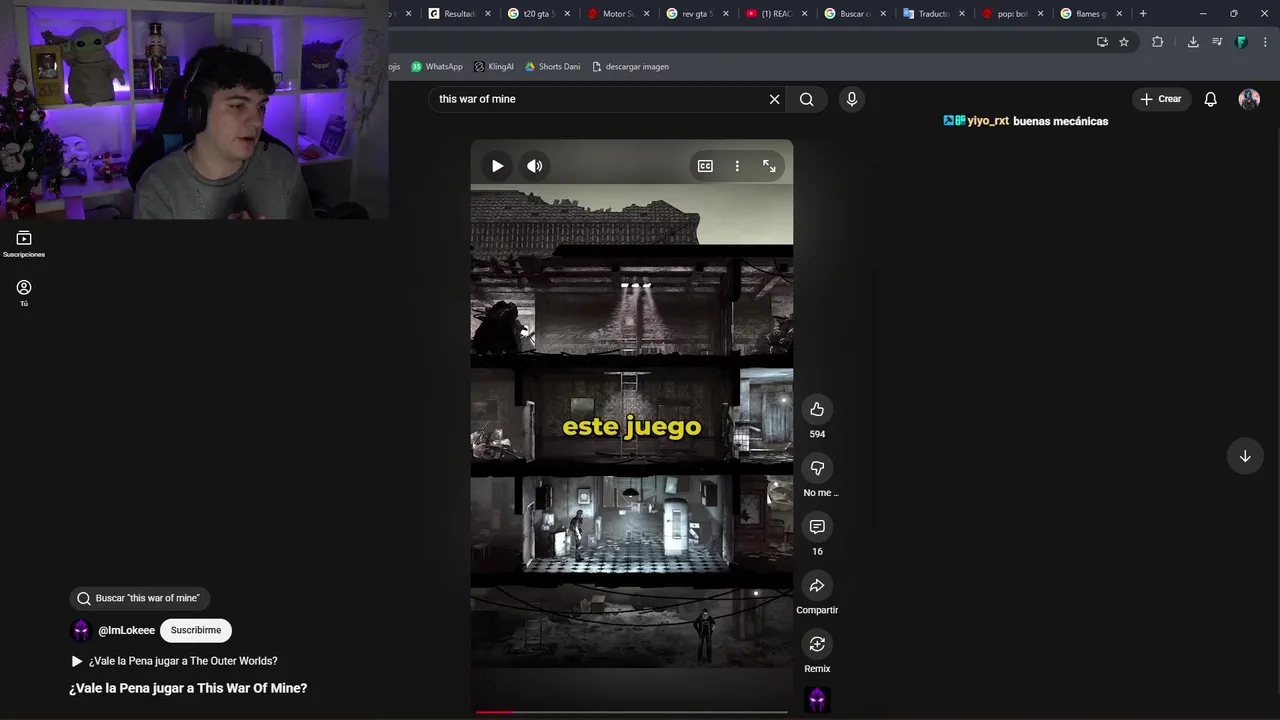This screenshot has height=720, width=1280.
Task: Dislike the Short video
Action: 817,468
